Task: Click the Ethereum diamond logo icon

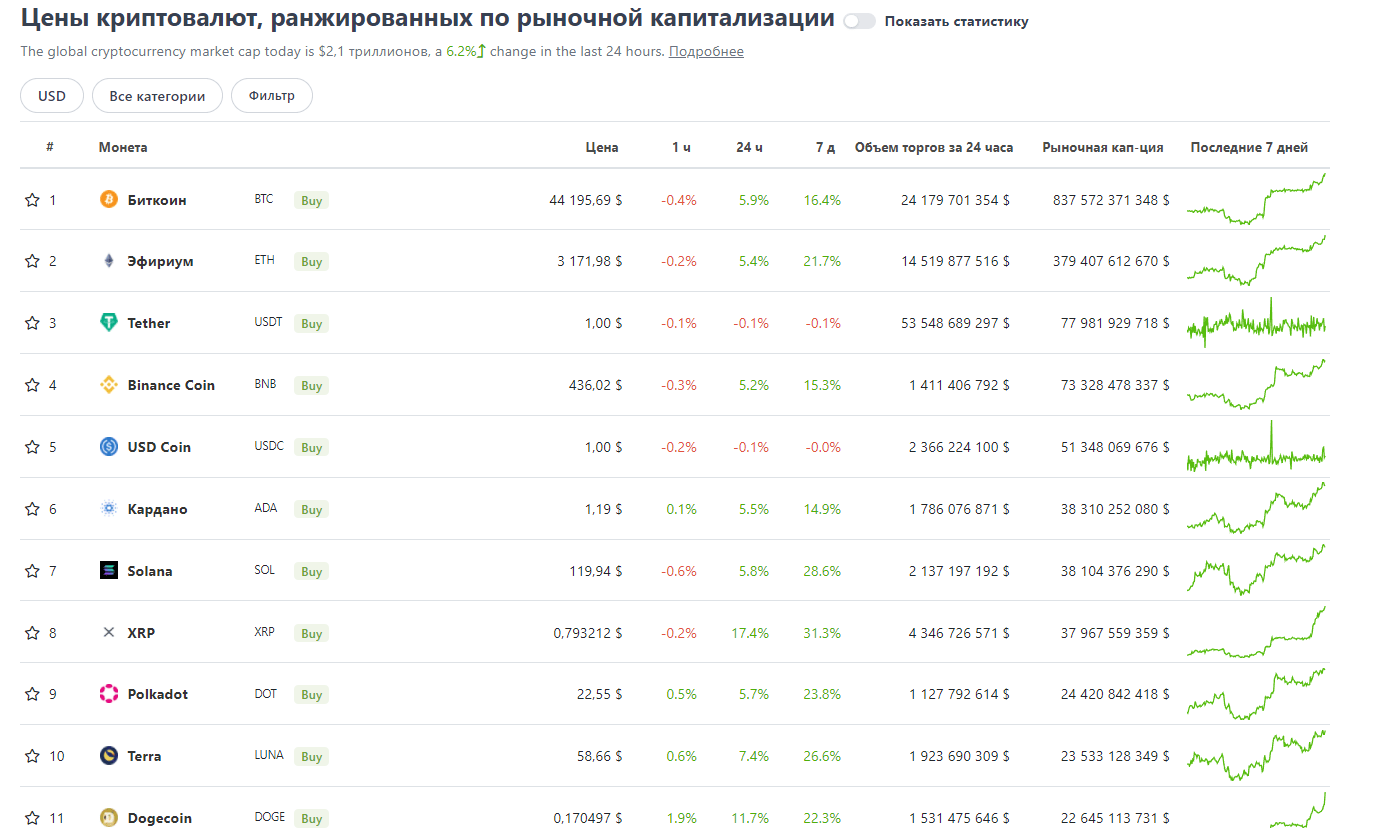Action: click(x=109, y=261)
